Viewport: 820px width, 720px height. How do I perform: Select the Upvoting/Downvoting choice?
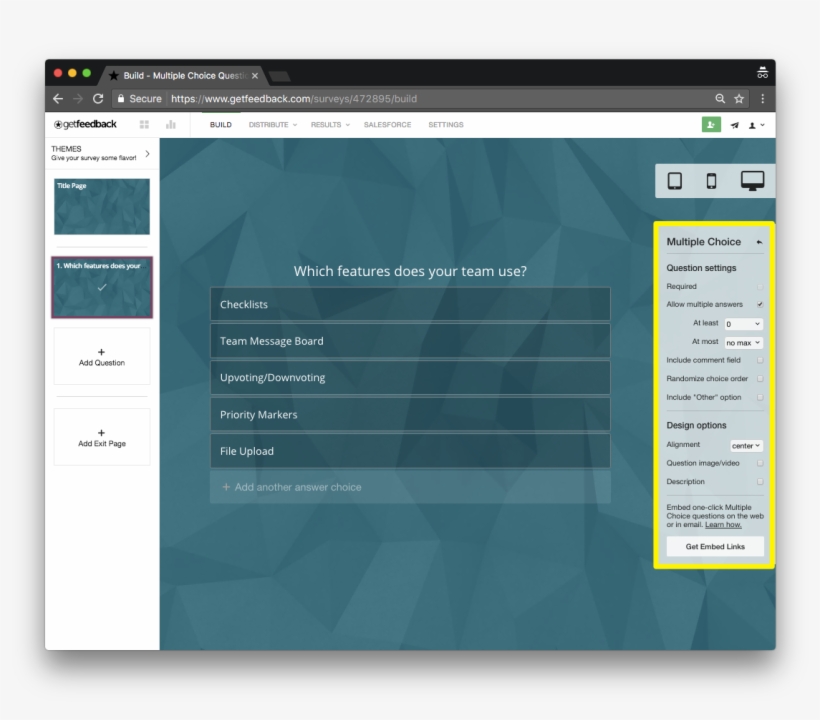point(410,378)
